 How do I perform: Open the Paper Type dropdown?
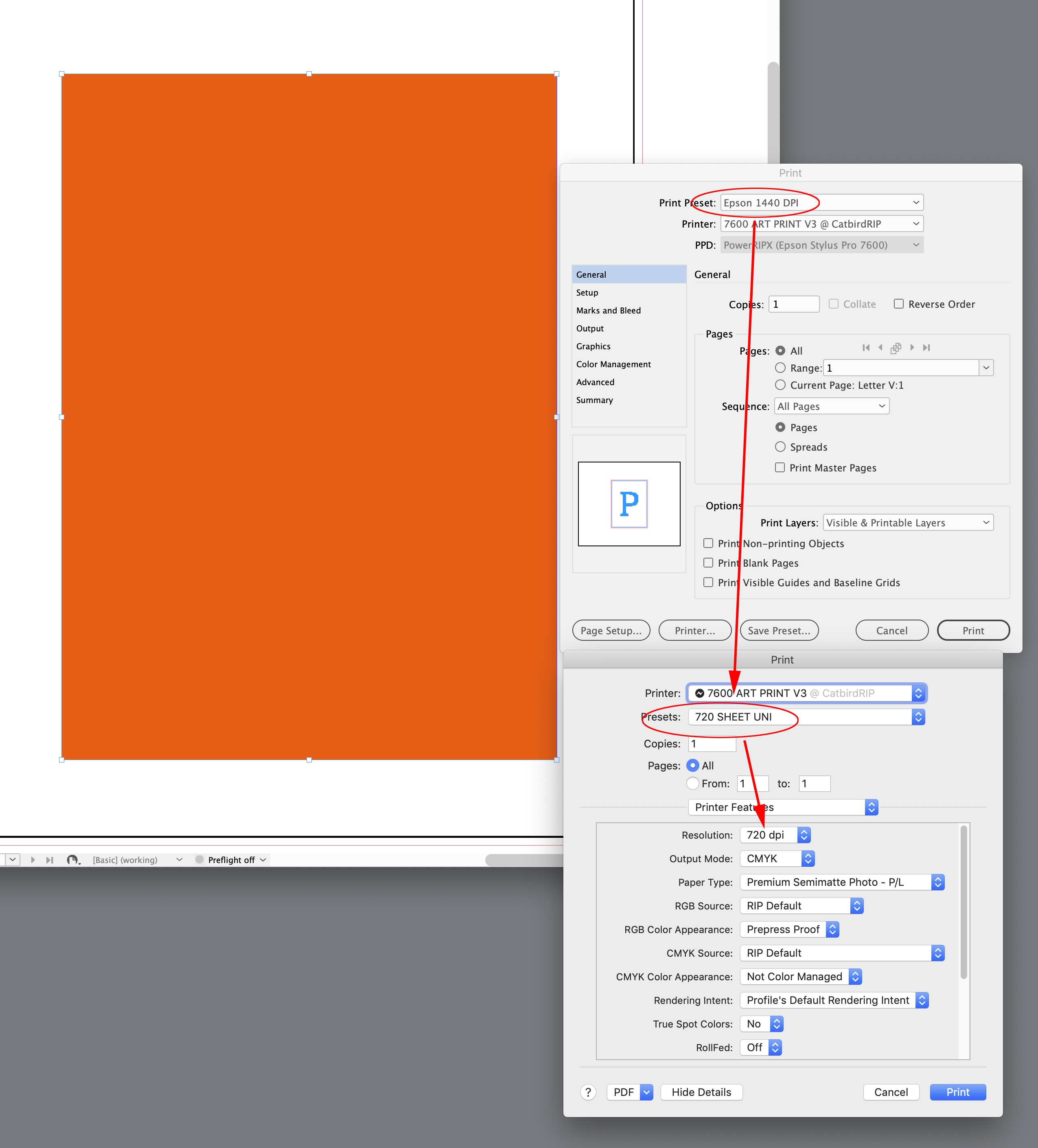click(842, 882)
